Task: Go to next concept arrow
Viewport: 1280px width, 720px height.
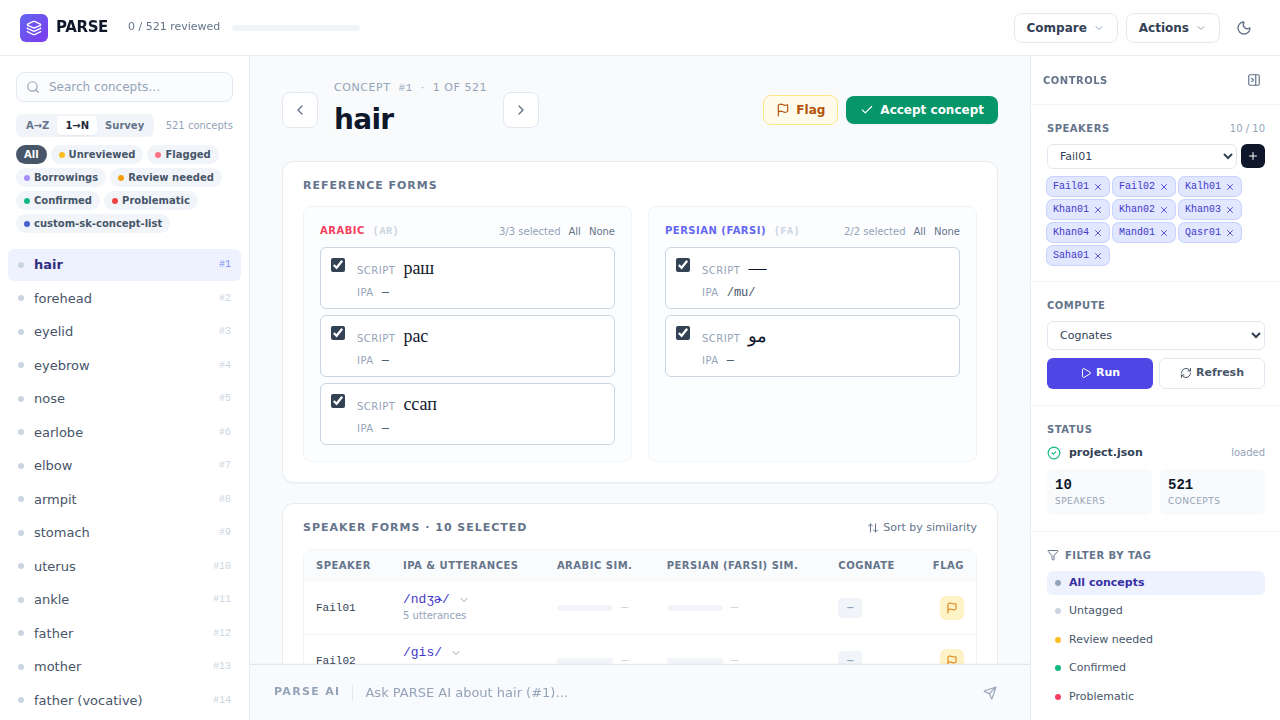Action: (521, 110)
